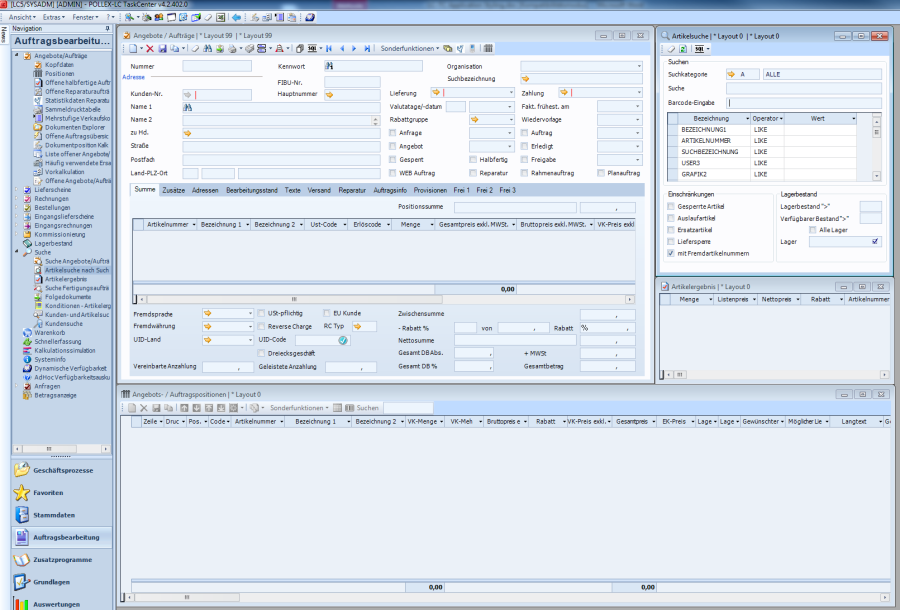900x610 pixels.
Task: Open the Stammdaten navigation section
Action: tap(54, 515)
